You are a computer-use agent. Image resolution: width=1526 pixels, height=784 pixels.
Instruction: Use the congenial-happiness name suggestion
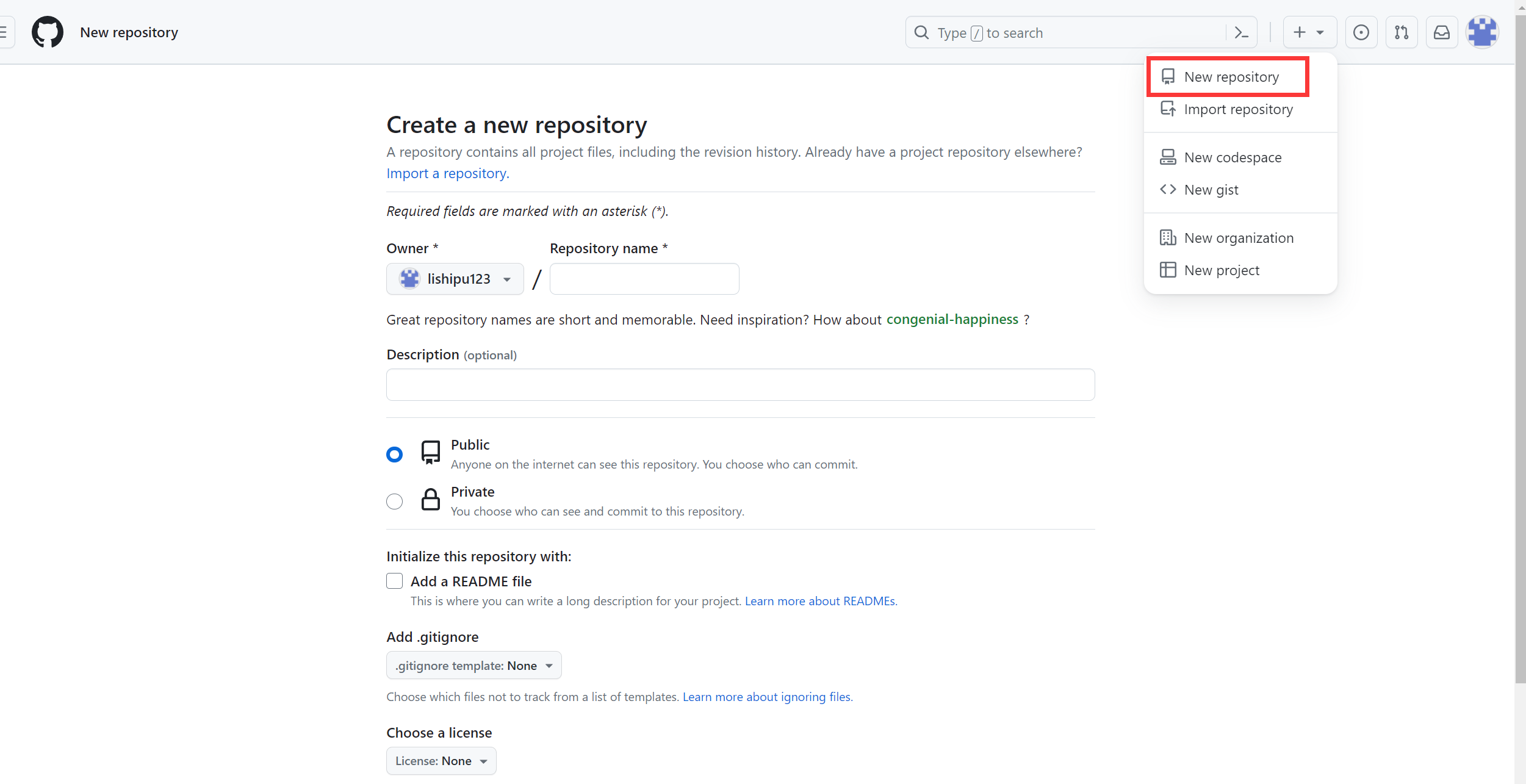point(952,320)
